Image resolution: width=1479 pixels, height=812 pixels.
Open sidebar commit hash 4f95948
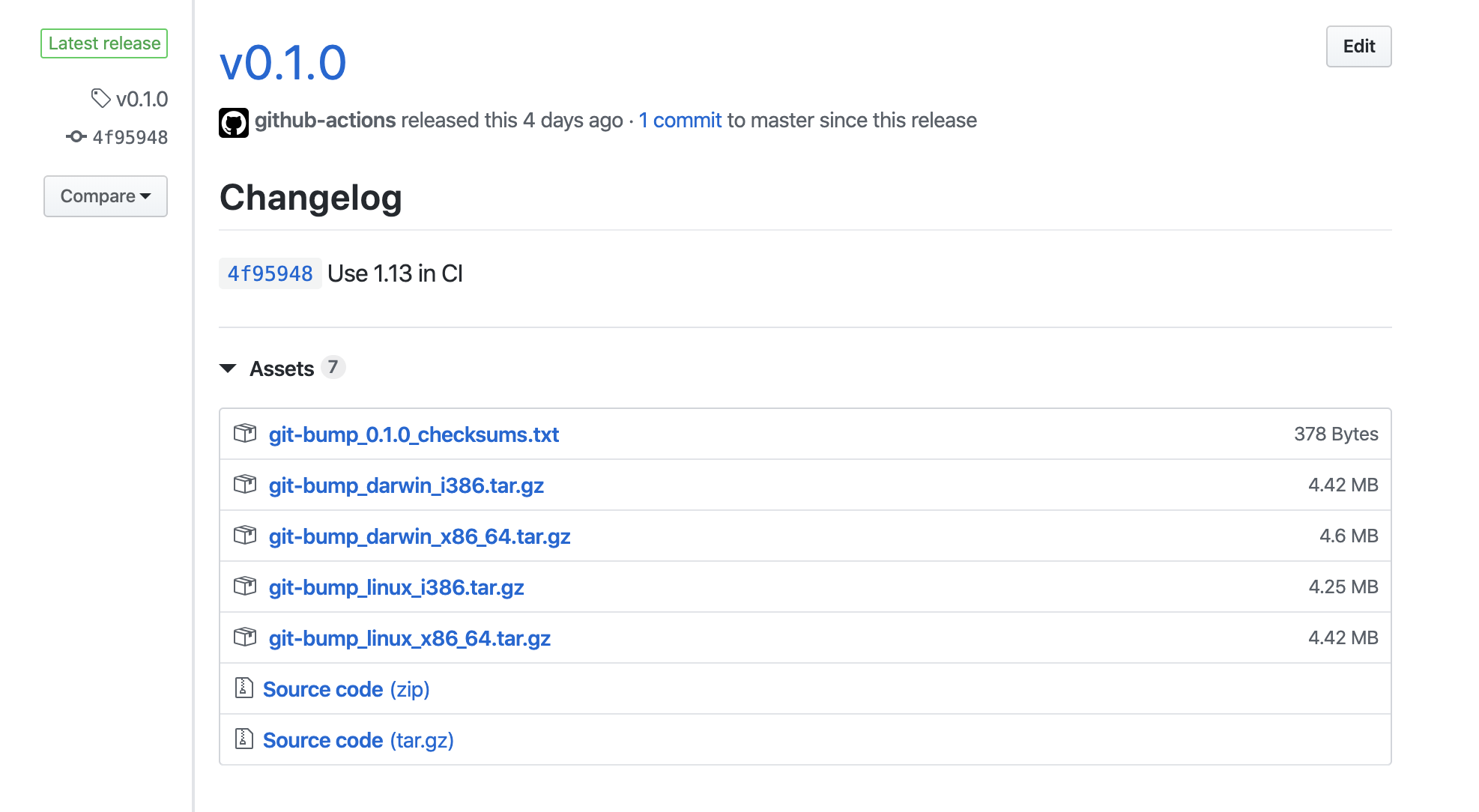130,137
